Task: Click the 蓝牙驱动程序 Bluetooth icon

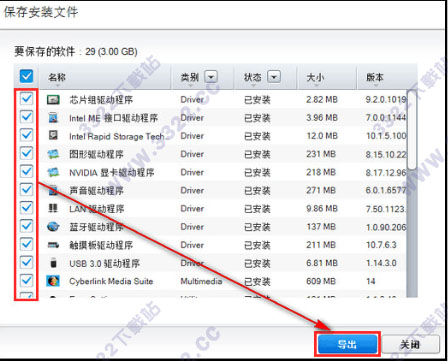Action: 53,227
